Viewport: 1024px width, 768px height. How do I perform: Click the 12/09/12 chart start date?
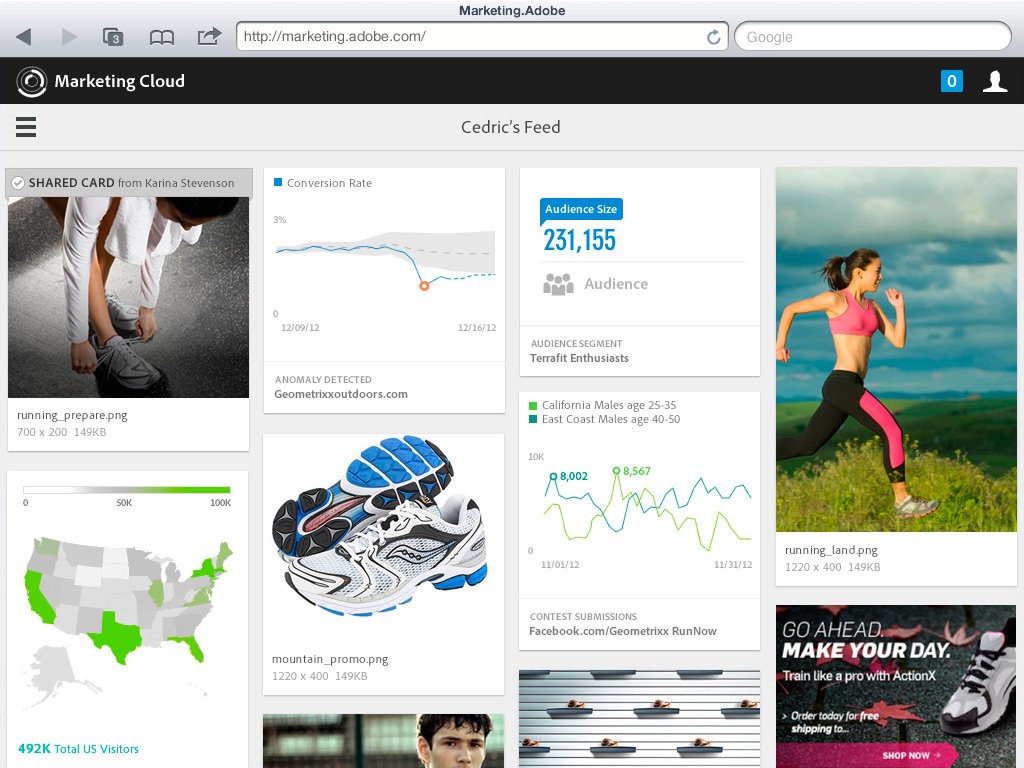pyautogui.click(x=300, y=328)
